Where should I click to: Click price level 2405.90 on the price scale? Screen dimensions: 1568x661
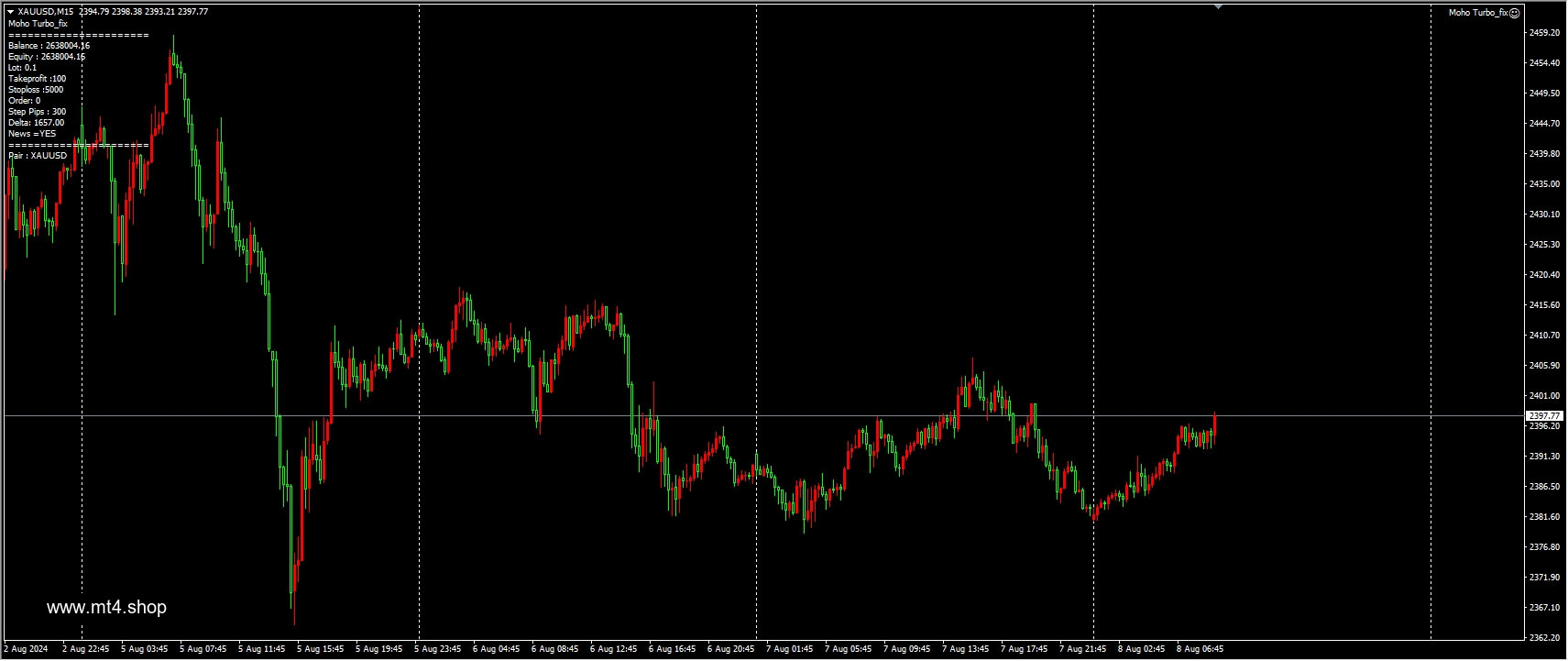pos(1545,366)
